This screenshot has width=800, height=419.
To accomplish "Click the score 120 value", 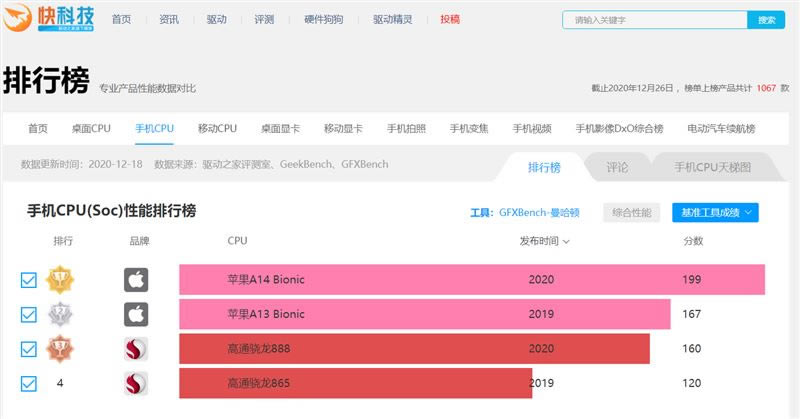I will (x=691, y=383).
